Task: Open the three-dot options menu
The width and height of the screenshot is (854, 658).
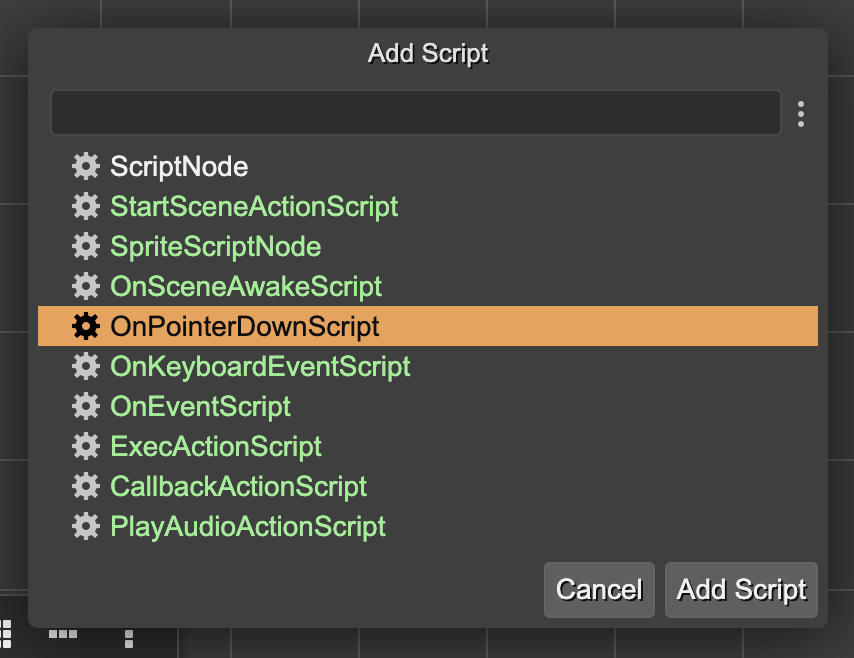Action: point(801,113)
